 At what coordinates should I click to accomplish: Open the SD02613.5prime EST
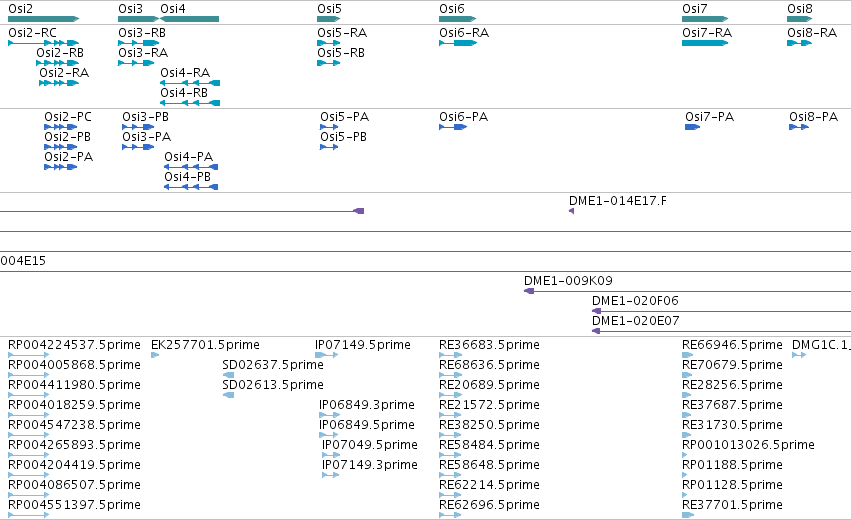click(x=273, y=385)
